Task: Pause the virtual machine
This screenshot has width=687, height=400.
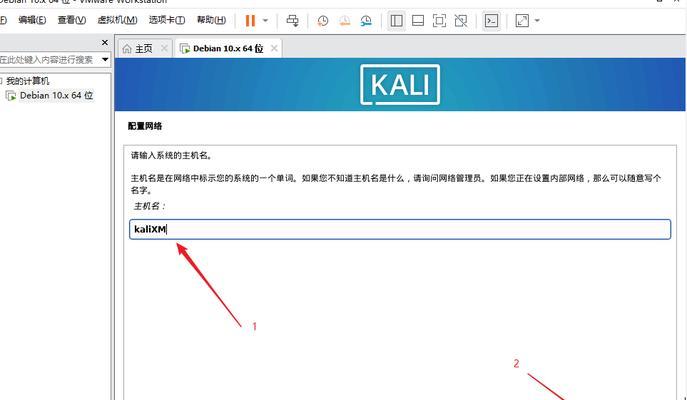Action: [250, 21]
